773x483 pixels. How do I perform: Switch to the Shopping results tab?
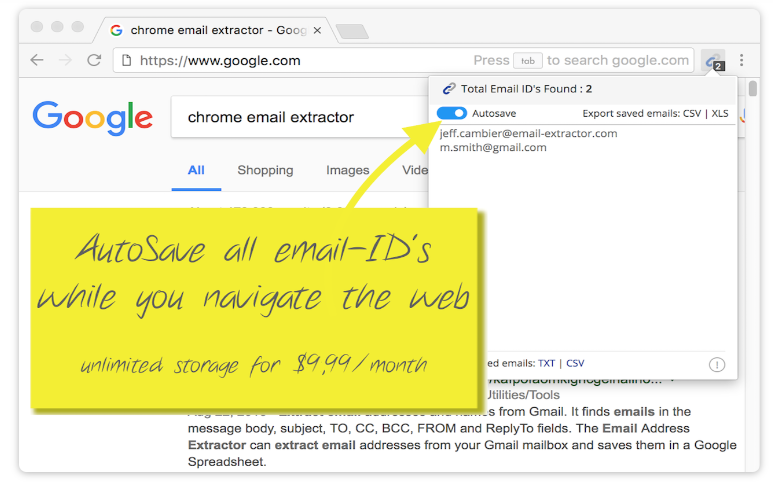[x=265, y=170]
